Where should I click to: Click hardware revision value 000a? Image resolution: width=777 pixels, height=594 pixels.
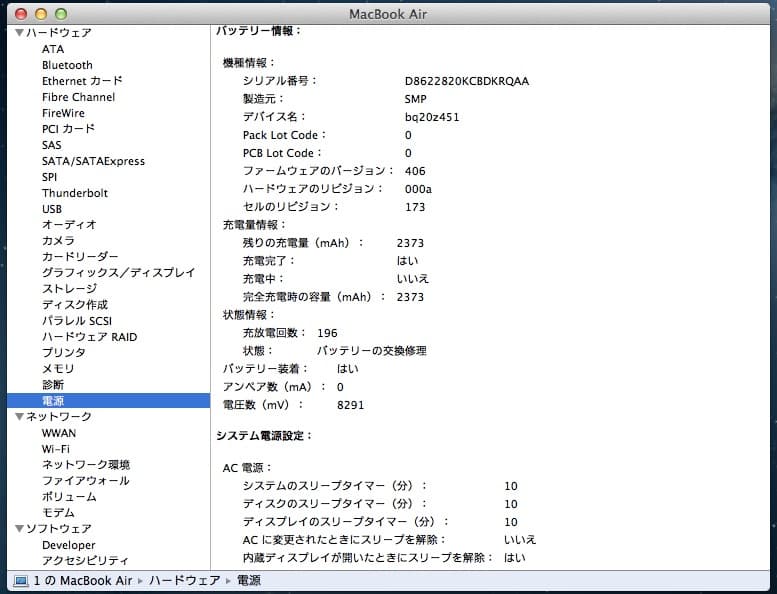point(418,189)
